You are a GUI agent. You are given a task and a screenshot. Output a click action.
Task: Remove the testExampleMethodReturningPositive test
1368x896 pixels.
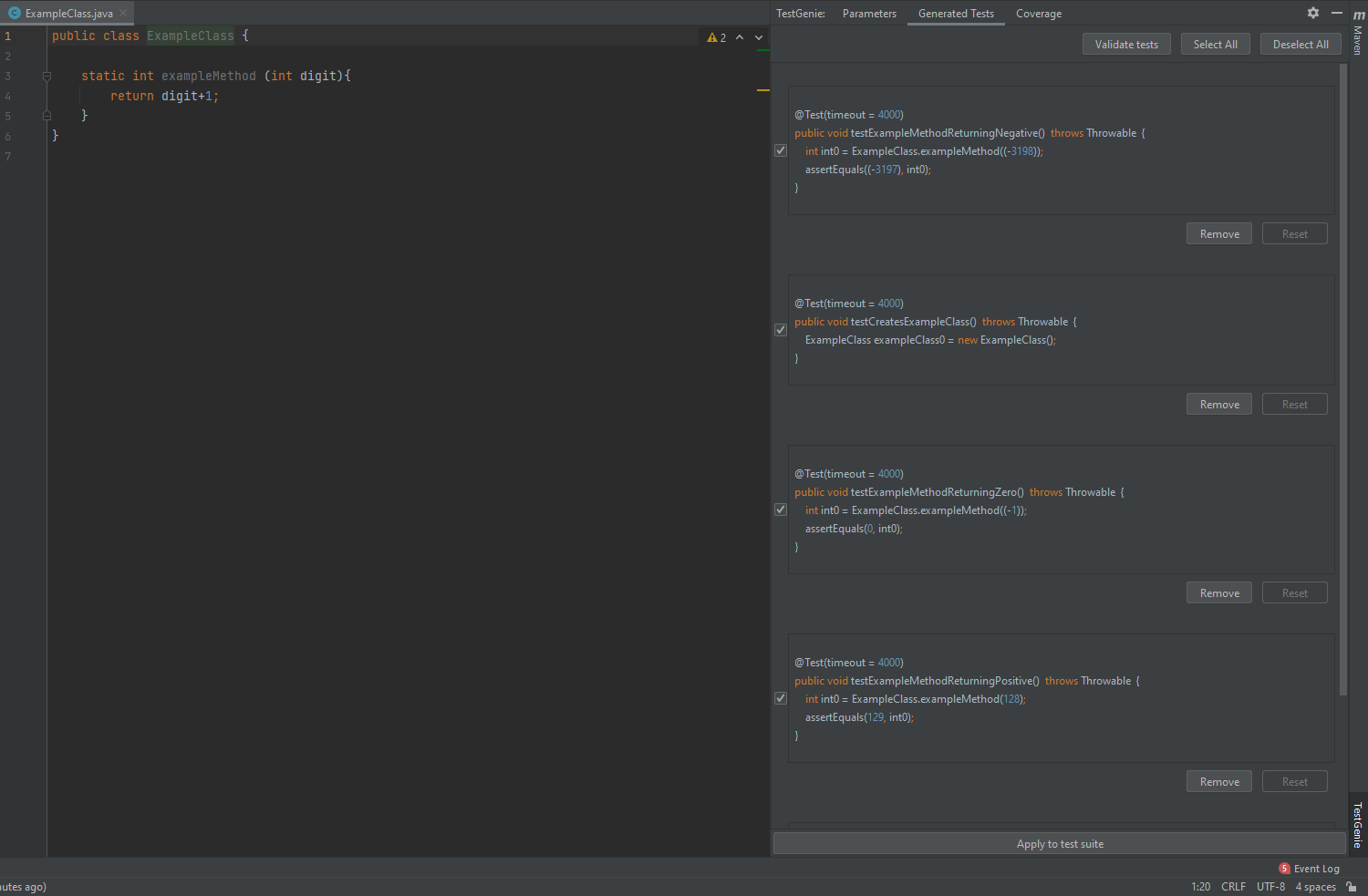1219,782
